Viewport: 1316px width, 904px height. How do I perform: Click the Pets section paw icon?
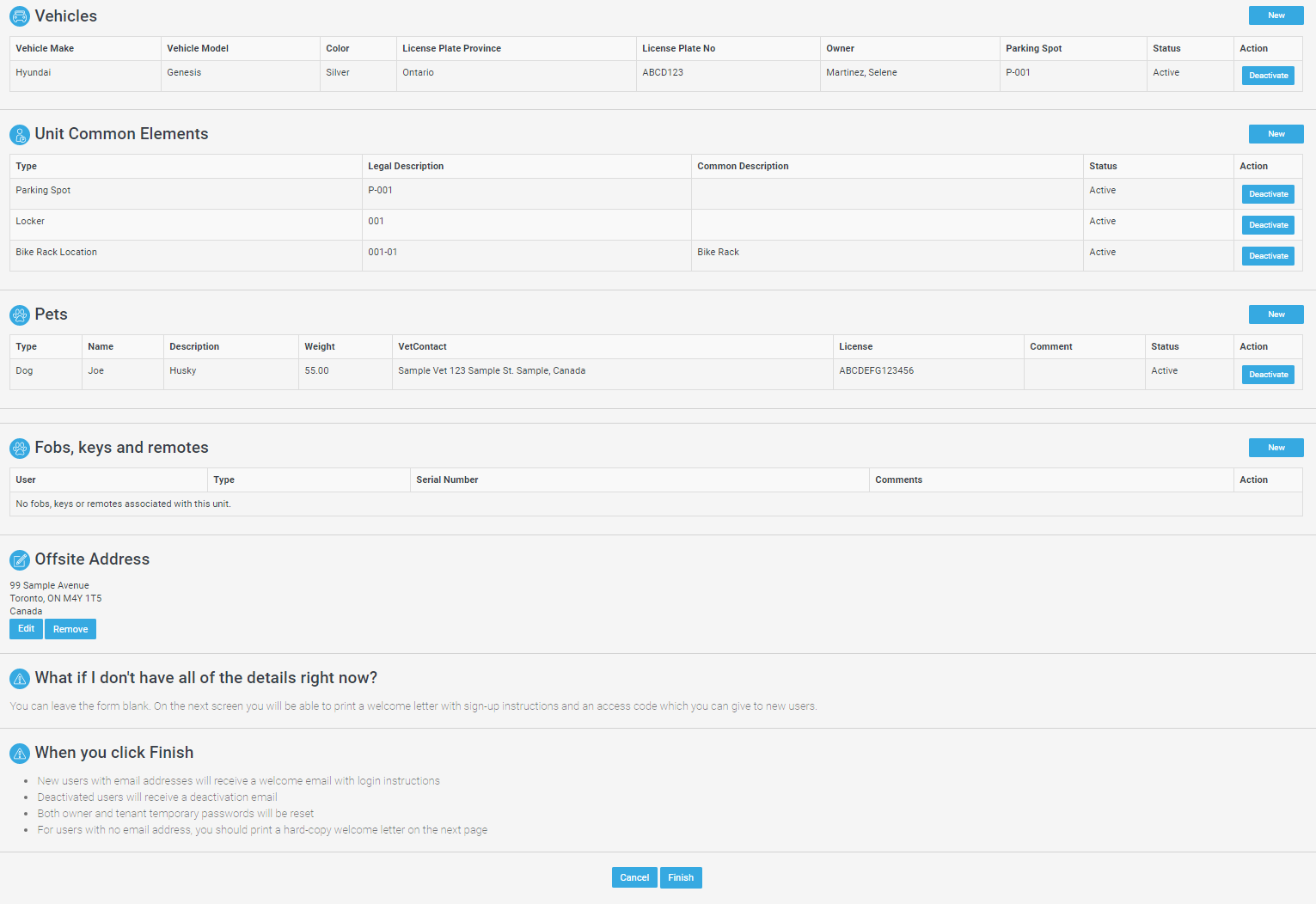(x=19, y=315)
